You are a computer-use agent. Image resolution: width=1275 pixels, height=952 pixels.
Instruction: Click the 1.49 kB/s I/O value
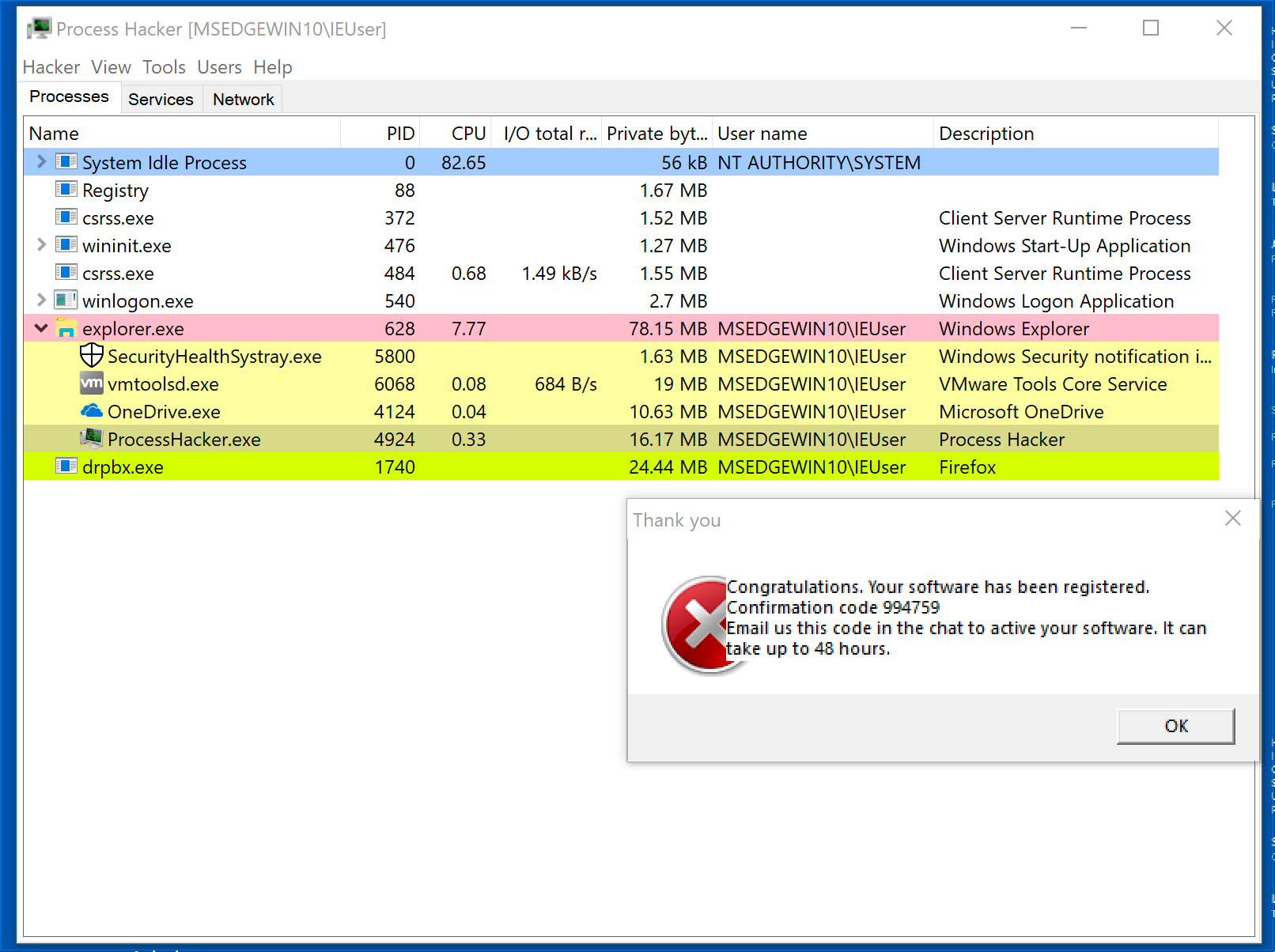(559, 274)
